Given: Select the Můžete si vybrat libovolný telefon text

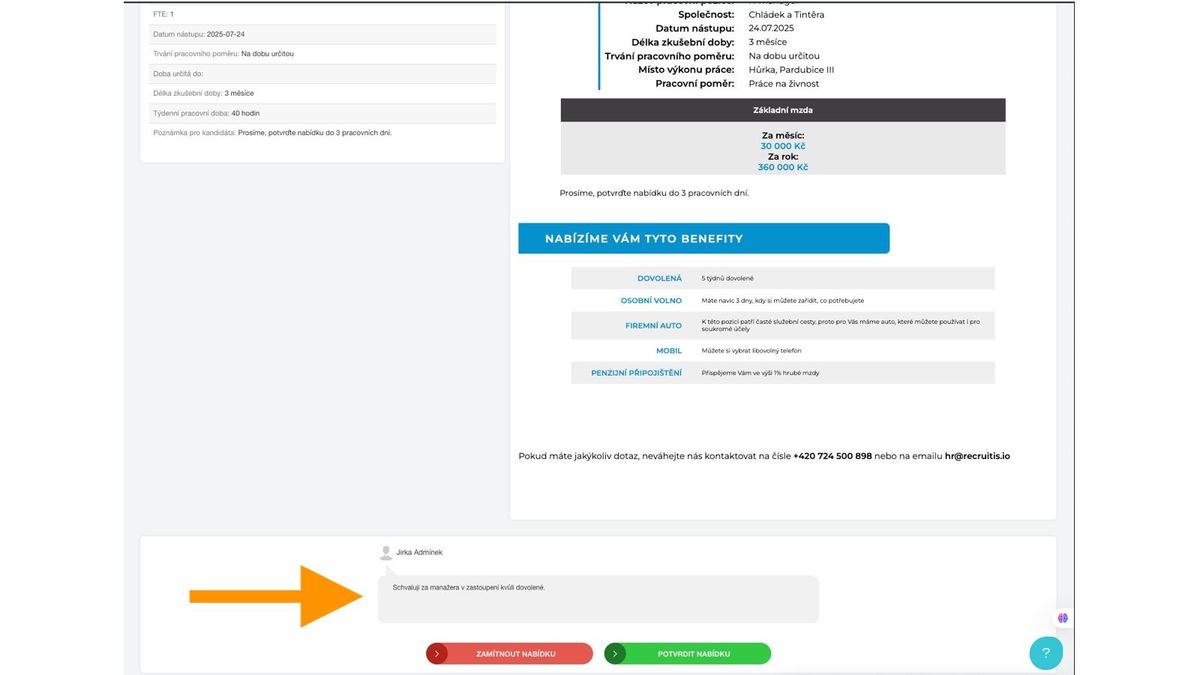Looking at the screenshot, I should (752, 351).
